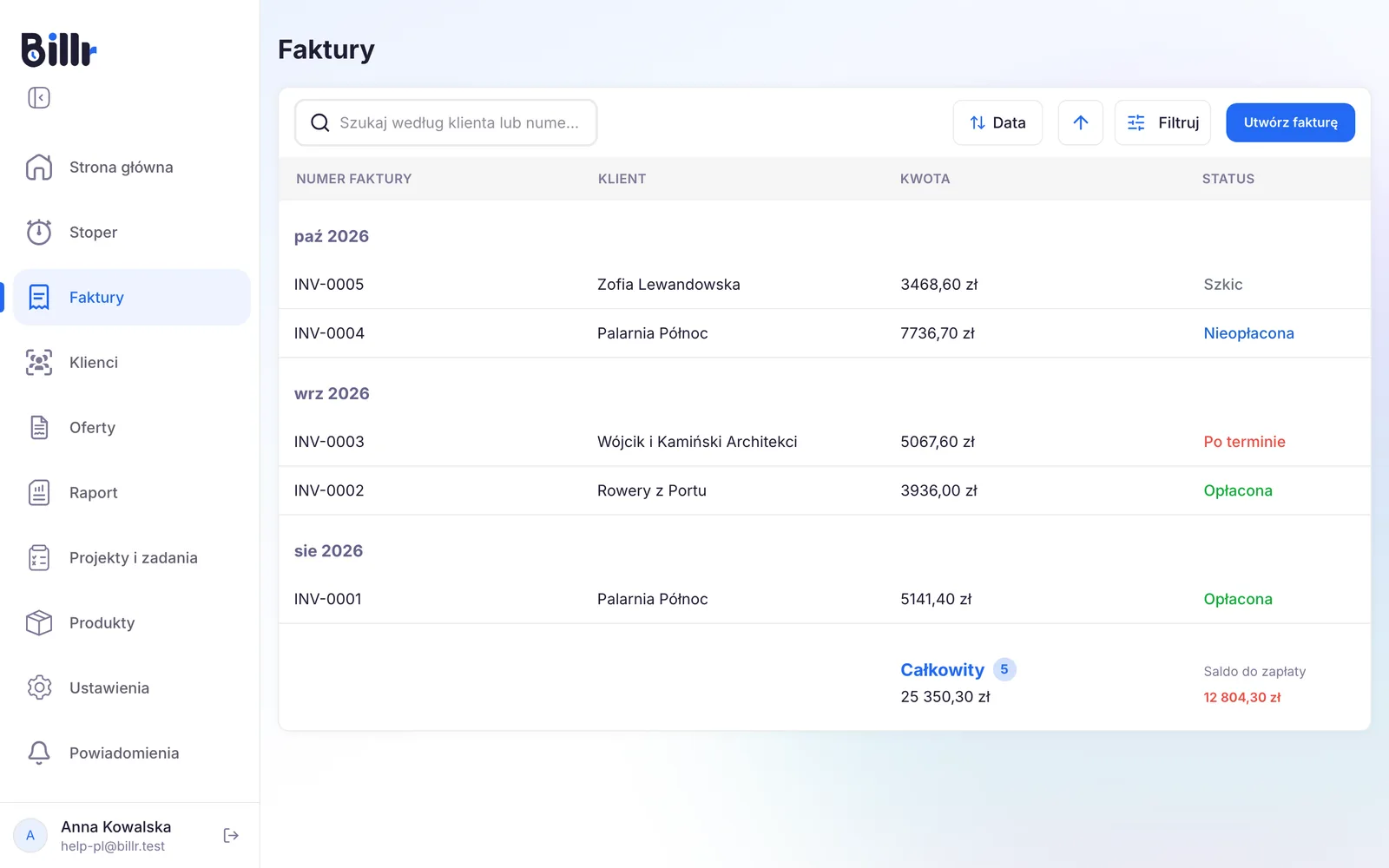Image resolution: width=1389 pixels, height=868 pixels.
Task: Open invoice INV-0003 marked Po terminie
Action: [824, 442]
